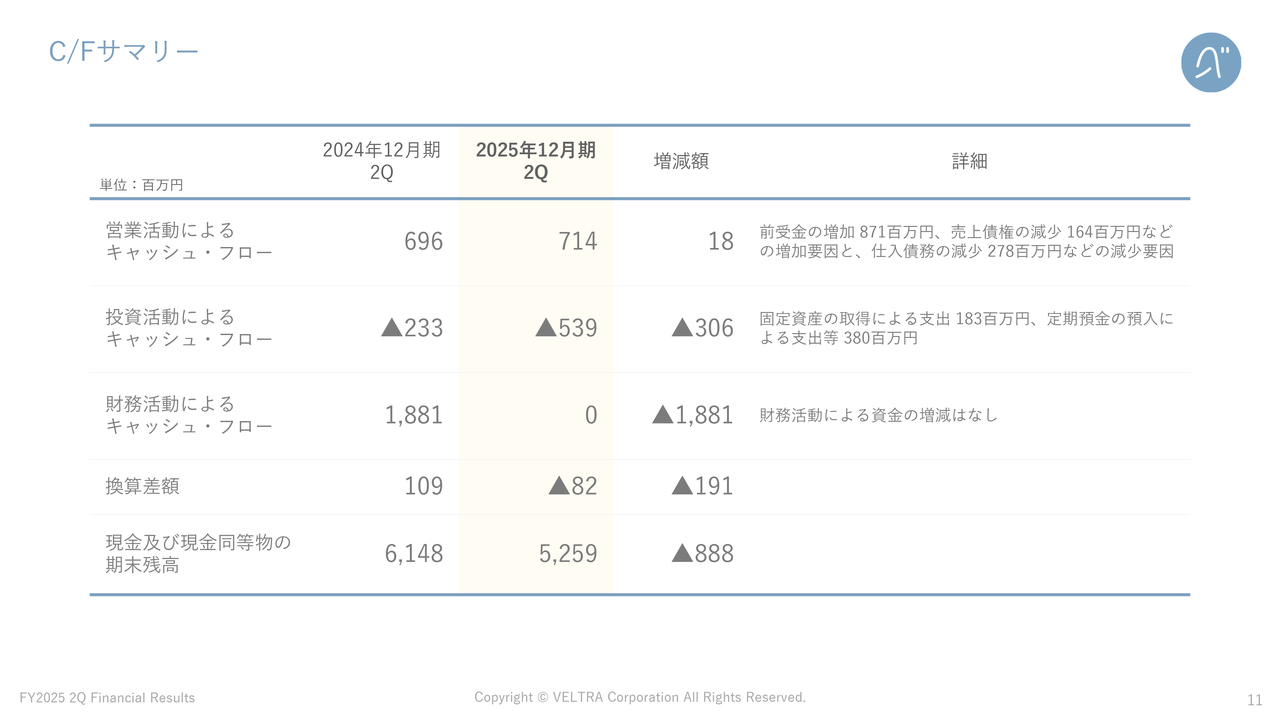
Task: Click the value 6,148
Action: 414,554
